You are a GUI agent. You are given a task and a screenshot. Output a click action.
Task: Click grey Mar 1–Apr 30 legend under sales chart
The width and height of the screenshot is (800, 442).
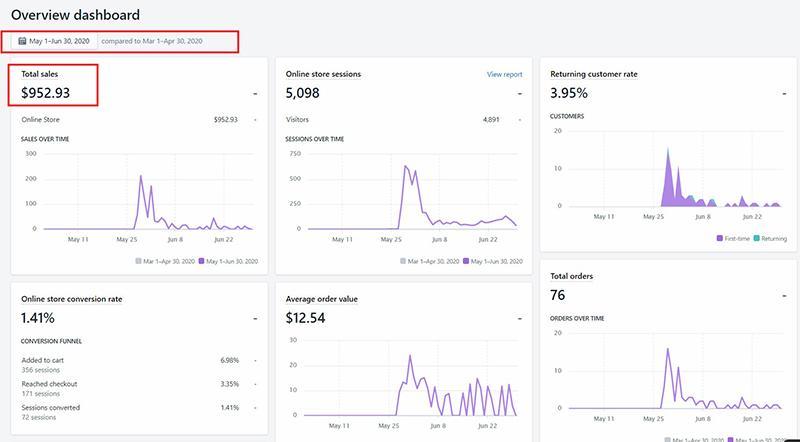137,261
